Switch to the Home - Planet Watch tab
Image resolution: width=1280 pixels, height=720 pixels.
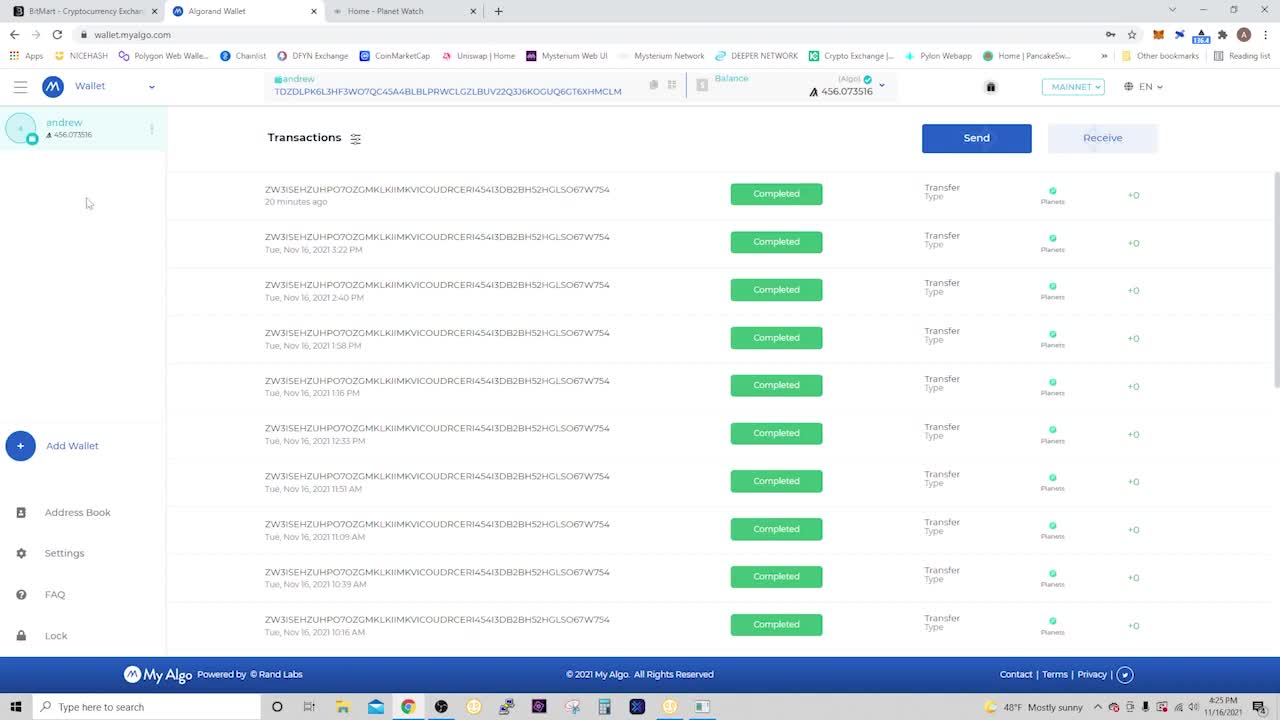tap(405, 11)
